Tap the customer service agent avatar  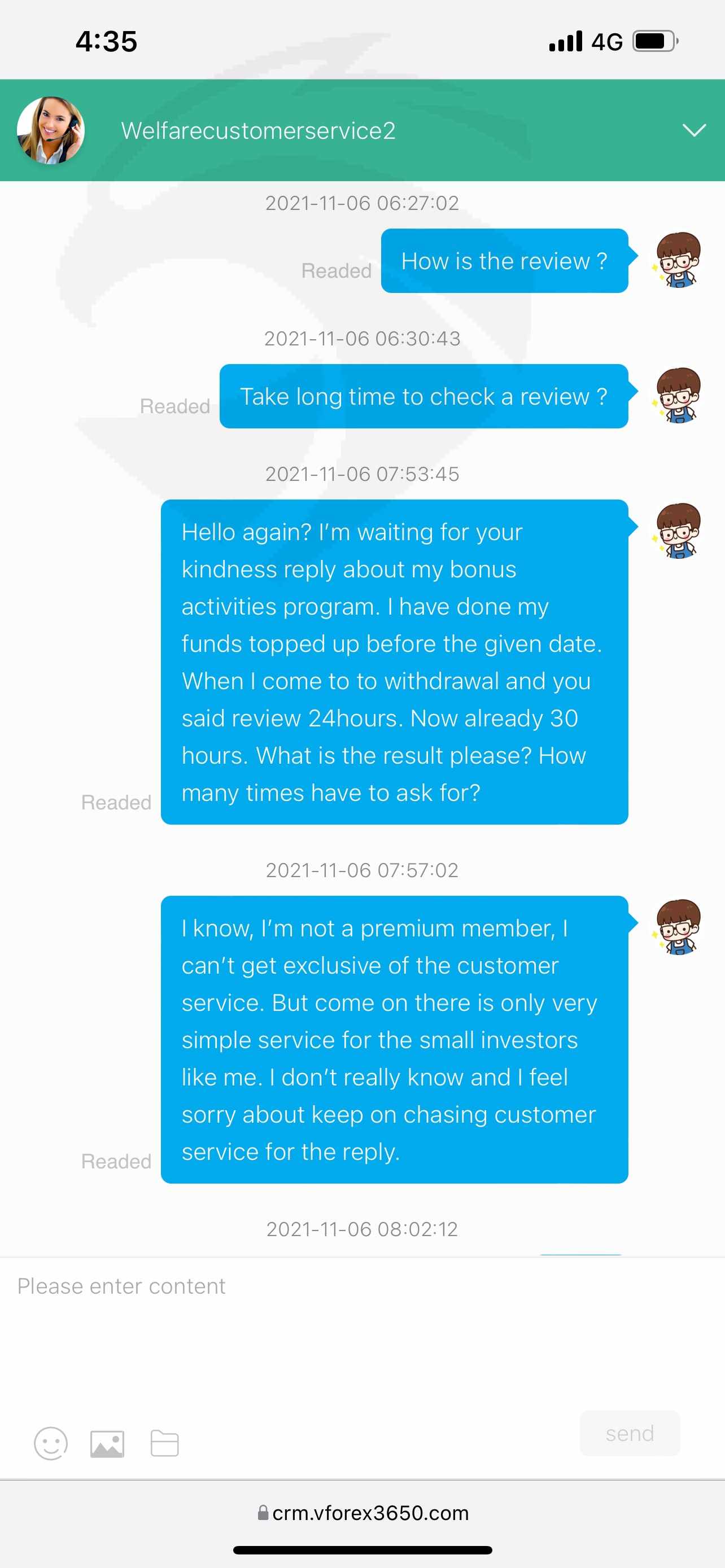click(x=50, y=130)
